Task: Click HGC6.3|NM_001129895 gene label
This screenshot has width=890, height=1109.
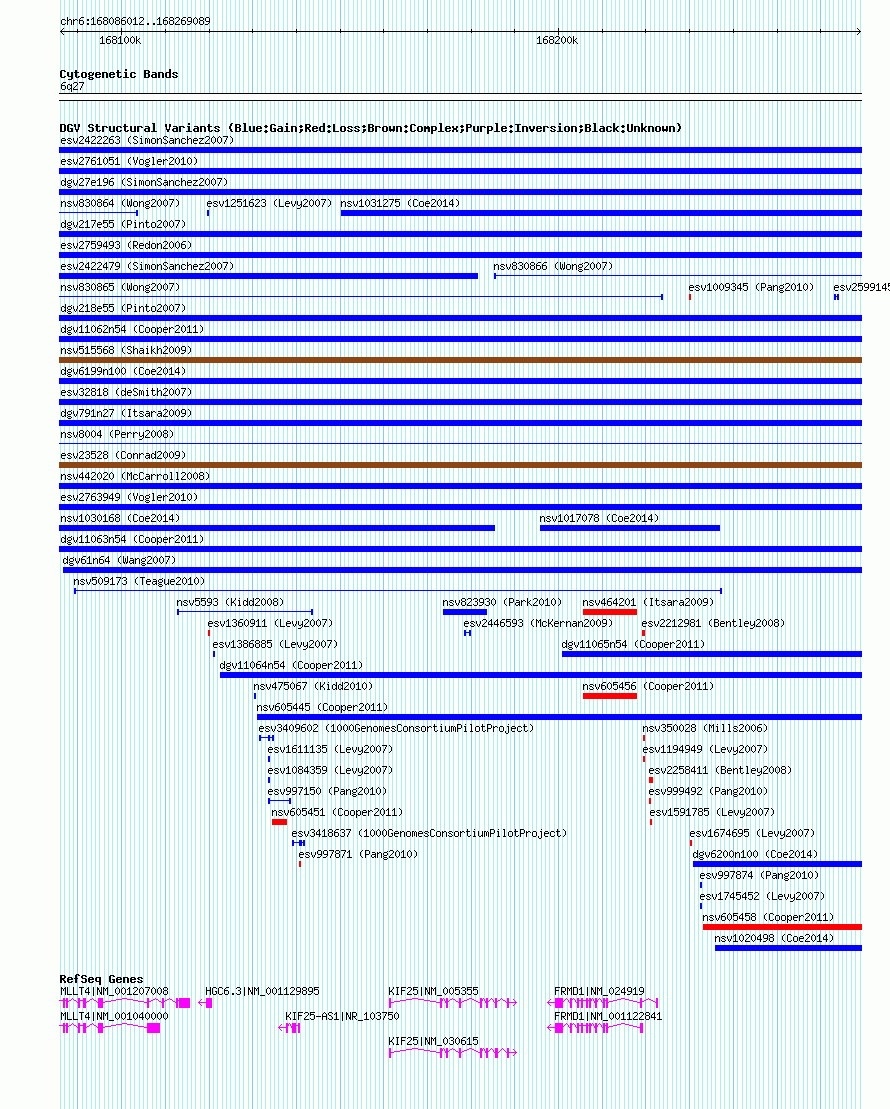Action: click(x=262, y=992)
